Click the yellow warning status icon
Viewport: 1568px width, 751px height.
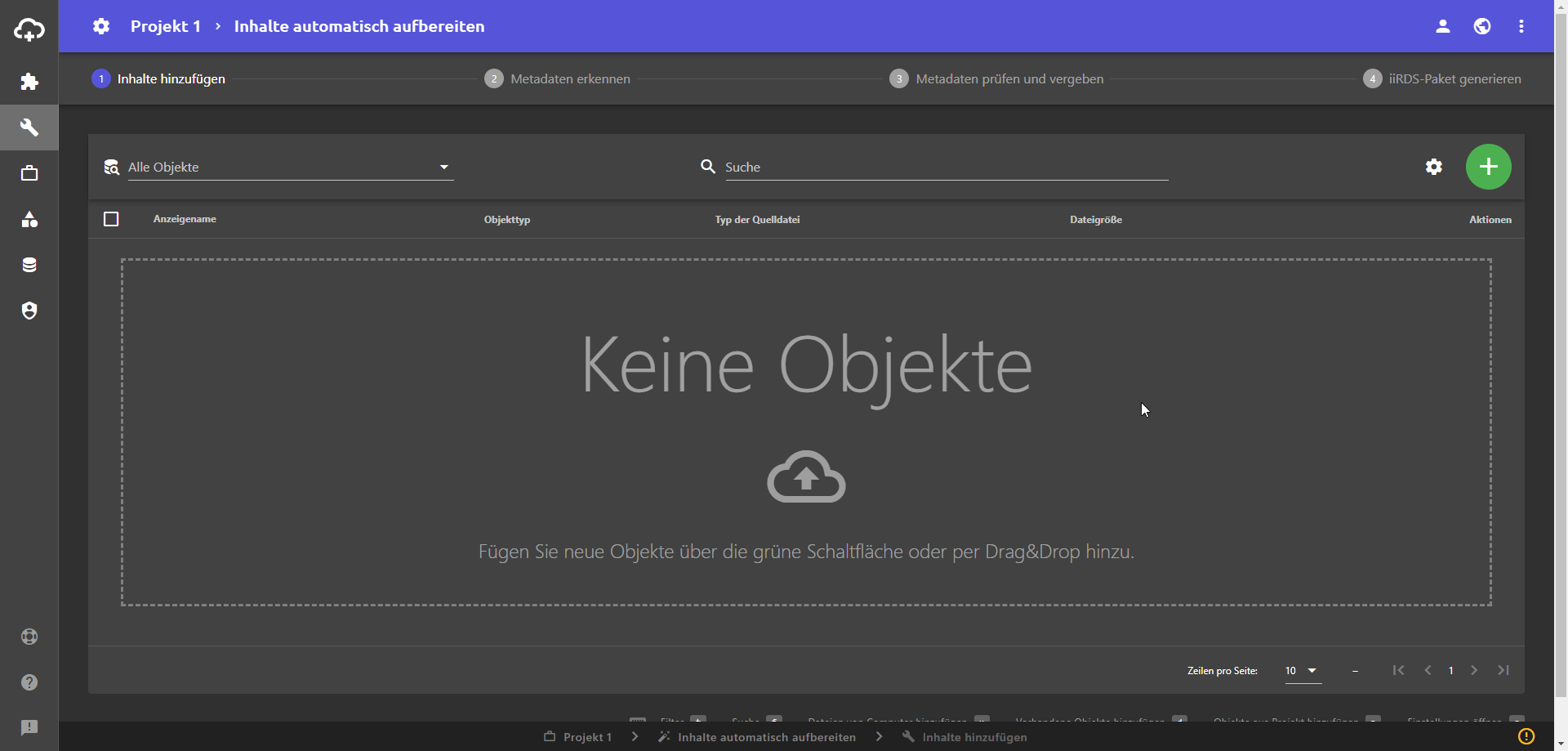pyautogui.click(x=1526, y=736)
